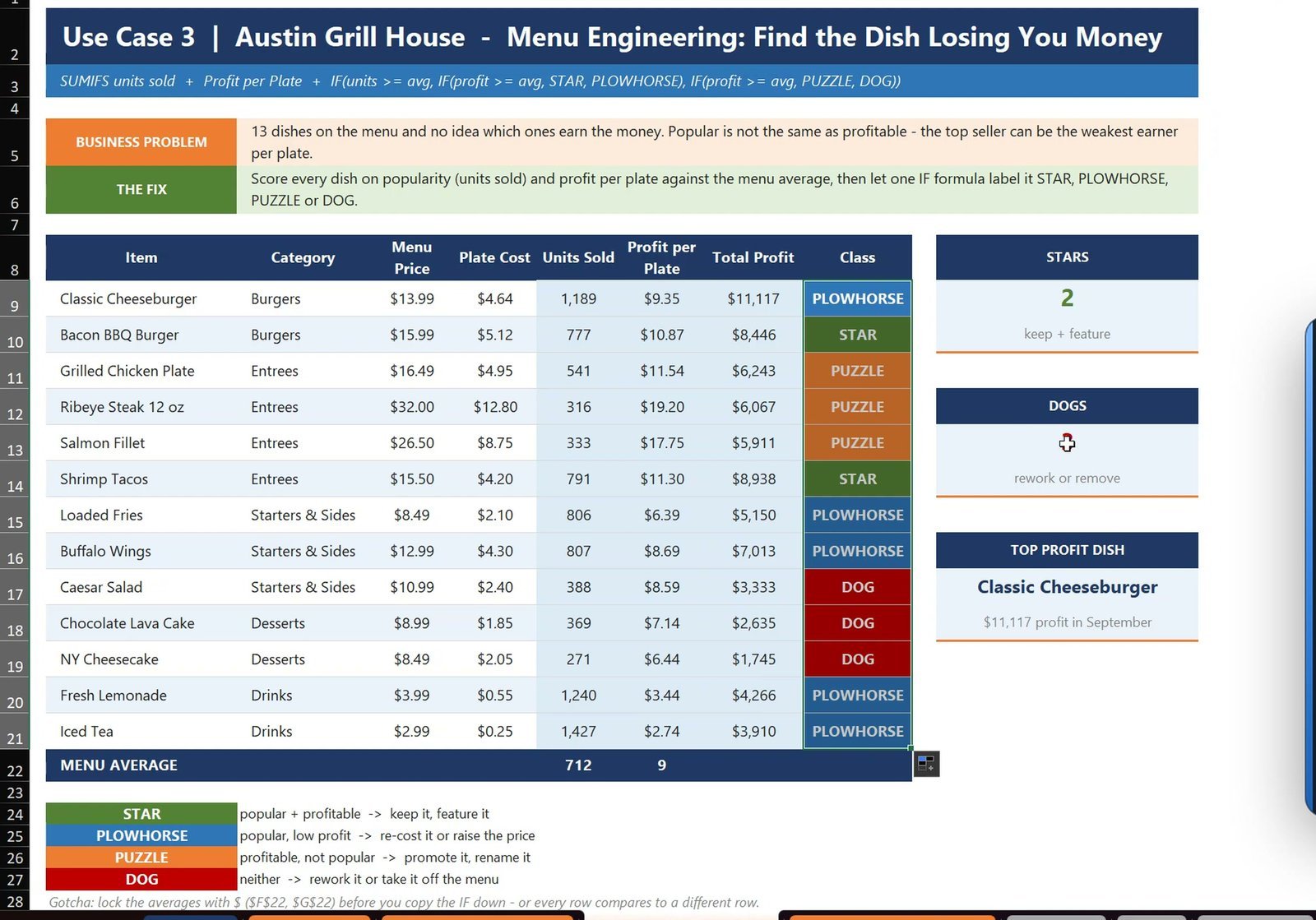Select the Classic Cheeseburger top dish value
This screenshot has width=1316, height=920.
point(1067,587)
